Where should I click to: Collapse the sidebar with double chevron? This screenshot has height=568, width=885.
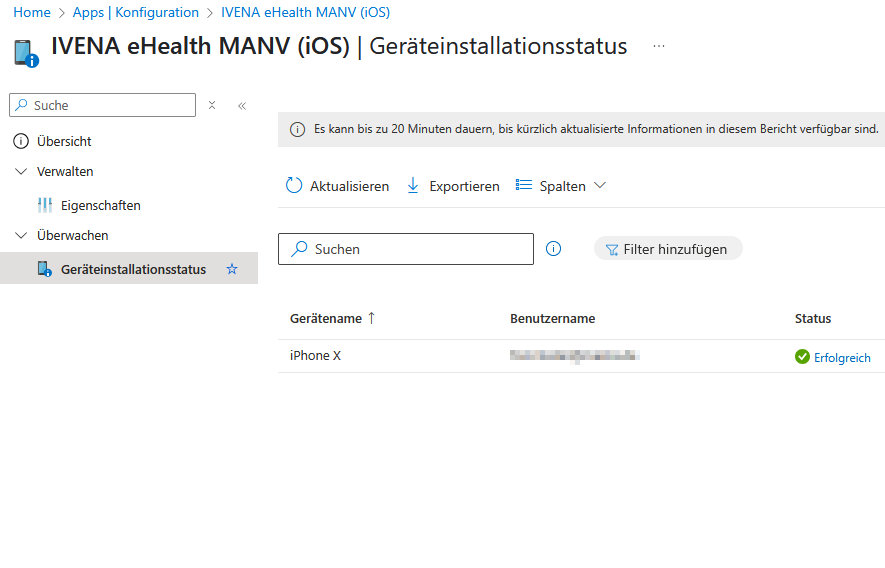(242, 105)
